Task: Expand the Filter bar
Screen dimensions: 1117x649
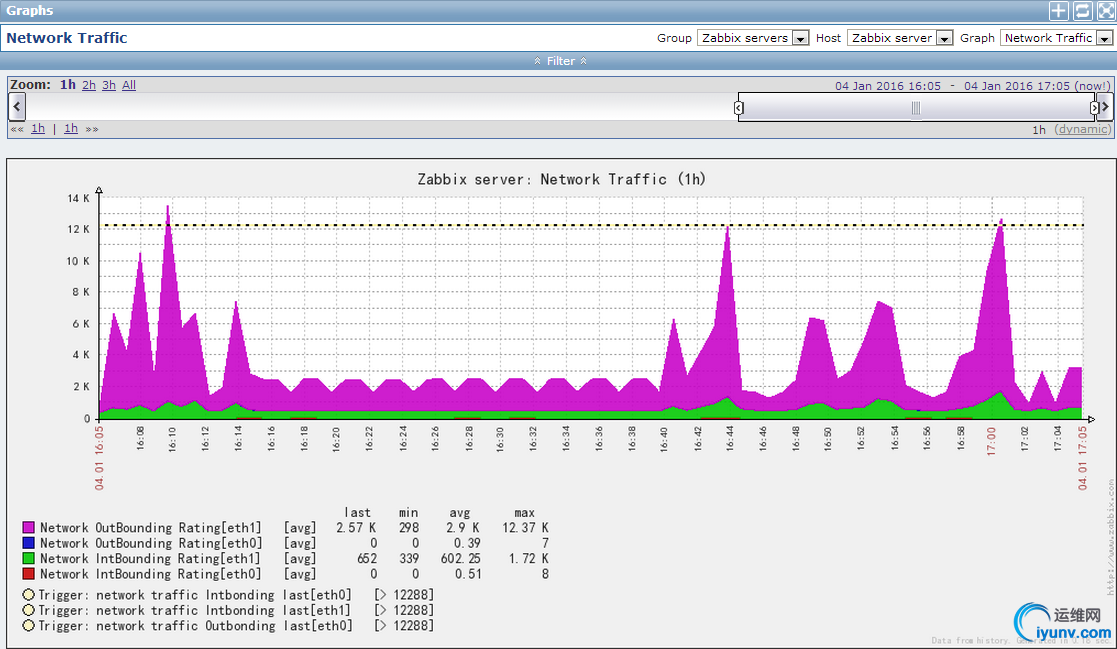Action: coord(559,61)
